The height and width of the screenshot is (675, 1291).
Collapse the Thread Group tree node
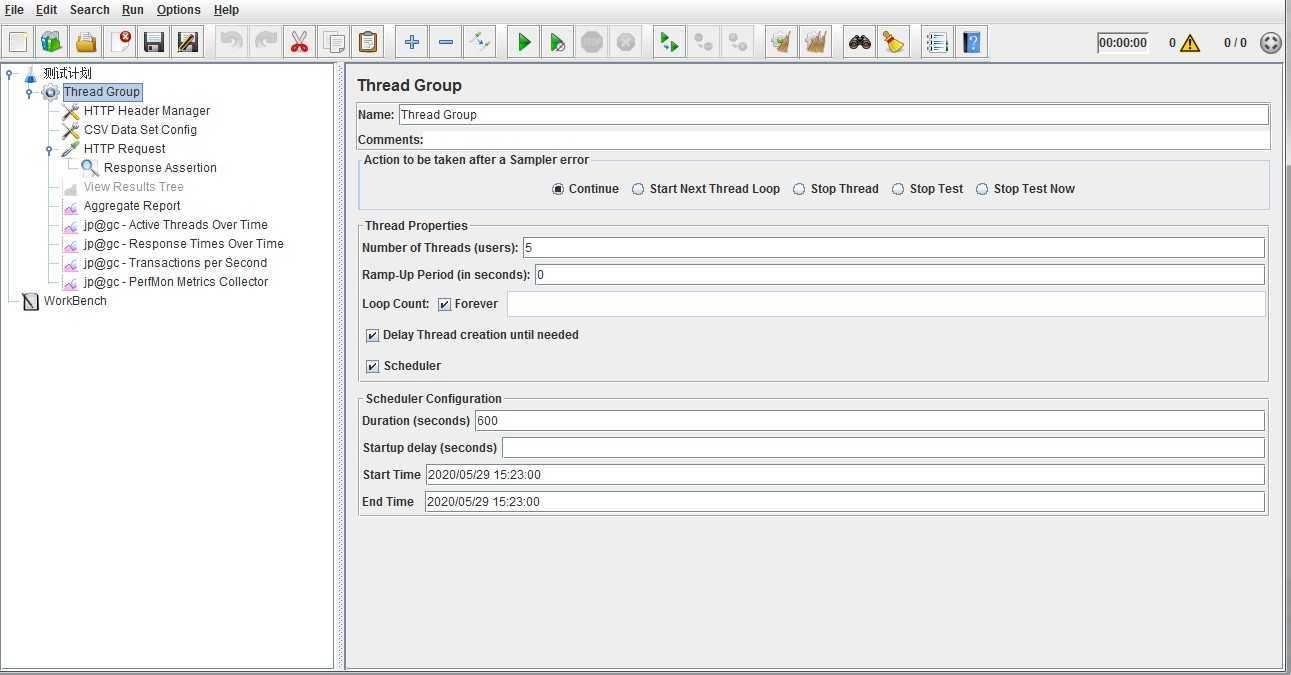(29, 92)
